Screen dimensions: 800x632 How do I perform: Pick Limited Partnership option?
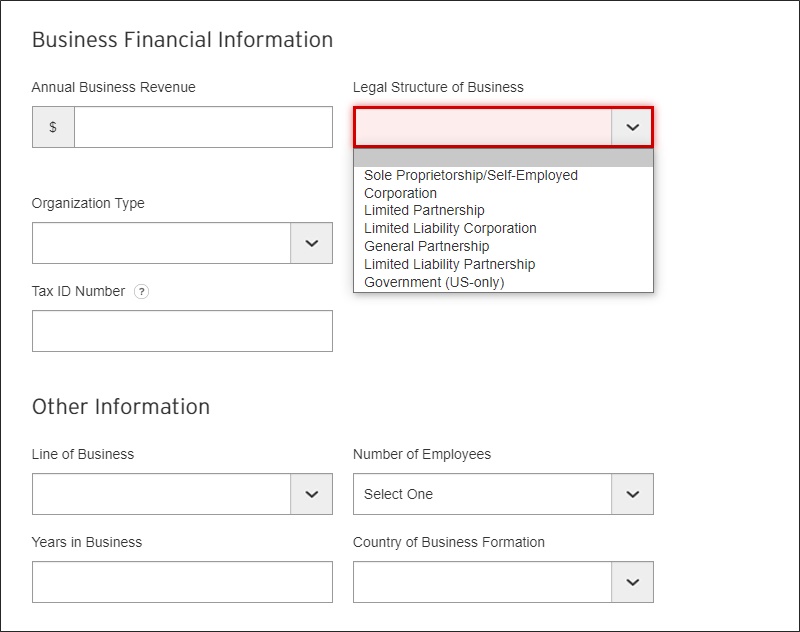tap(503, 210)
